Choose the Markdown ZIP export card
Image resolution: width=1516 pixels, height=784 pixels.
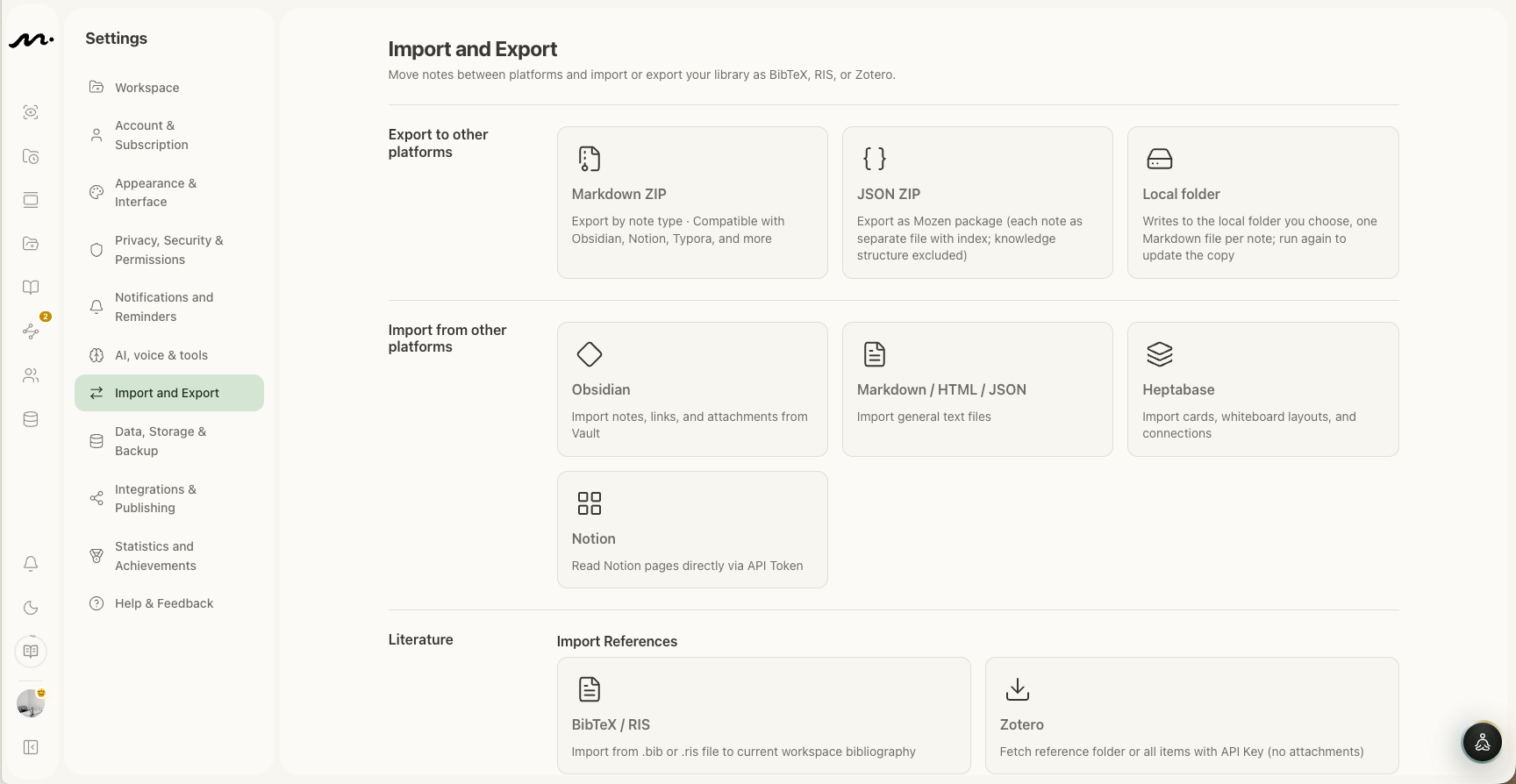click(x=692, y=203)
